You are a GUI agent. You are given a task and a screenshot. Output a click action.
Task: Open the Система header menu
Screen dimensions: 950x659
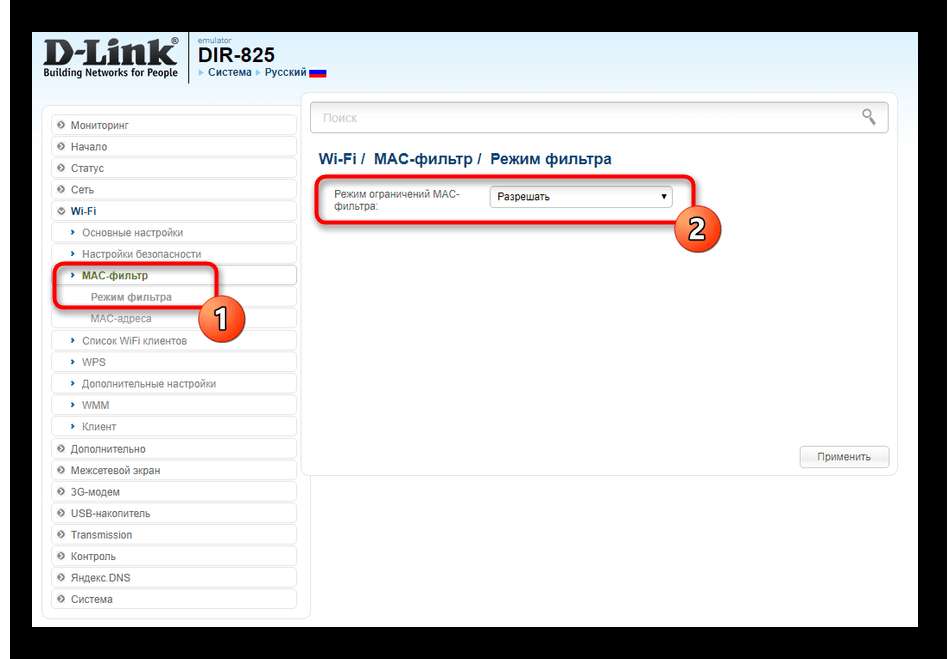point(229,72)
